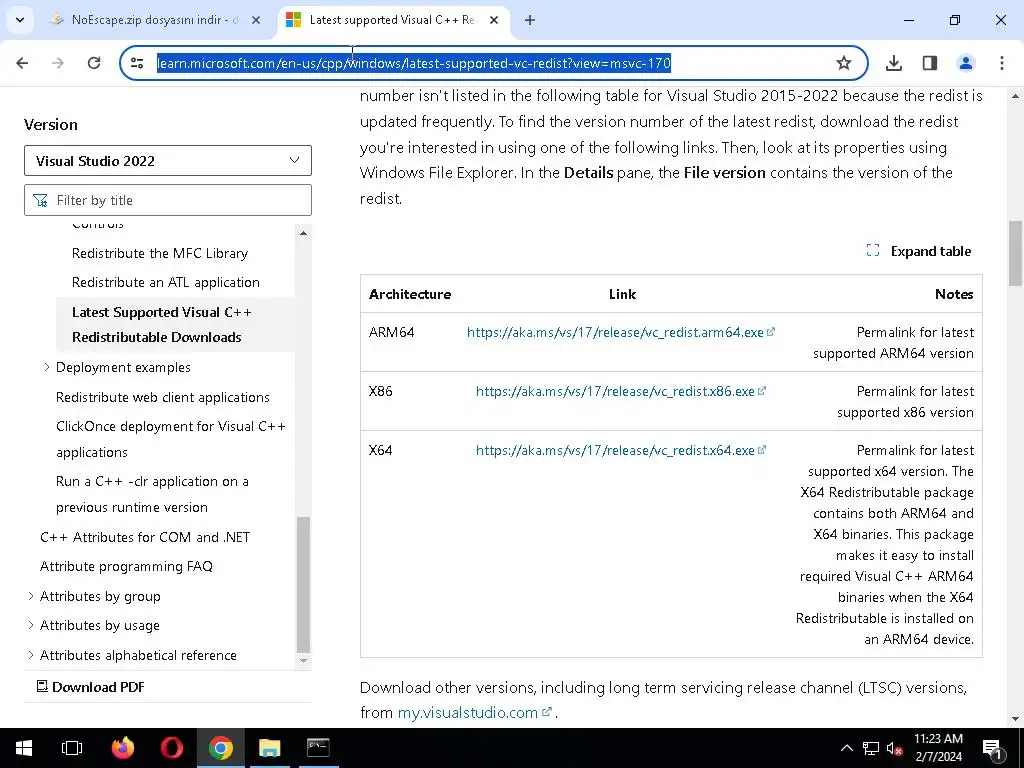This screenshot has height=768, width=1024.
Task: Open ClickOnce deployment for Visual C++ applications
Action: click(x=171, y=439)
